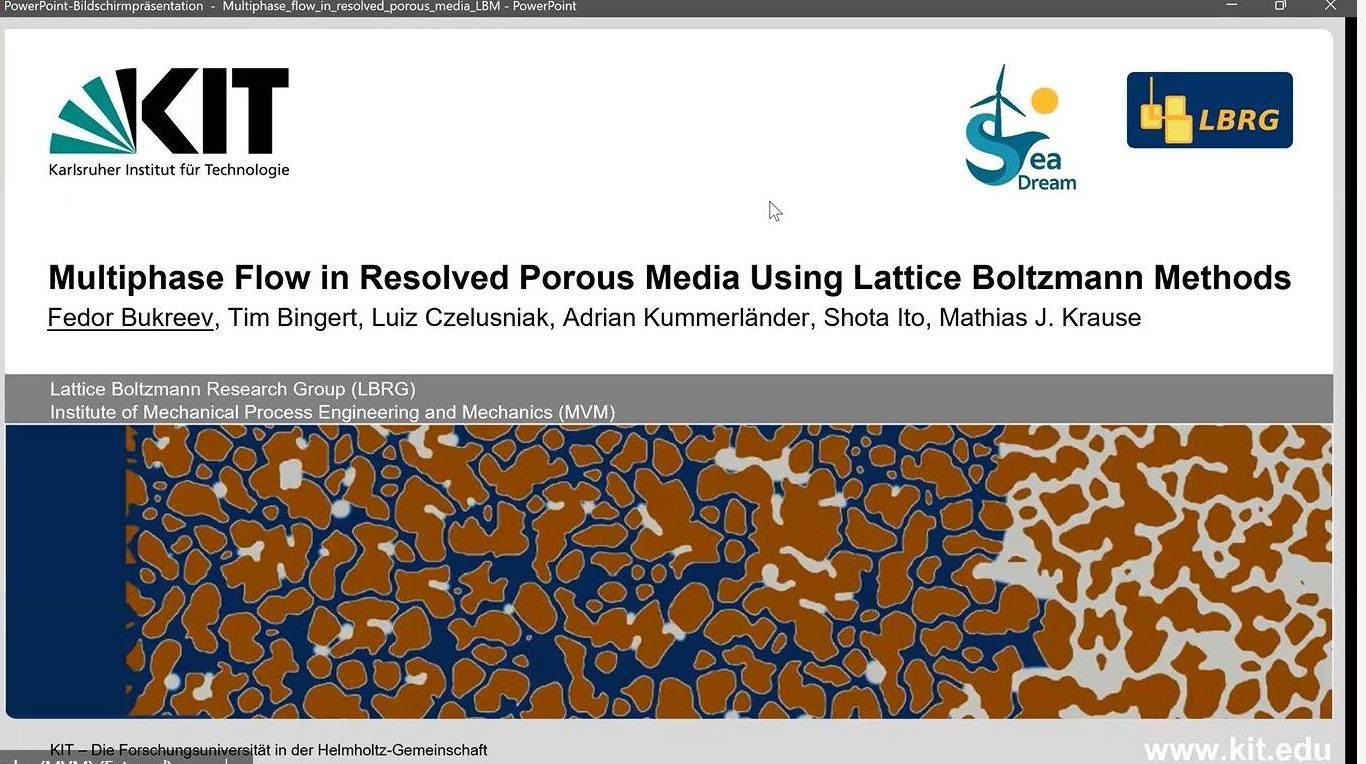Click Institute of Mechanical Process Engineering text
The width and height of the screenshot is (1366, 764).
coord(332,412)
